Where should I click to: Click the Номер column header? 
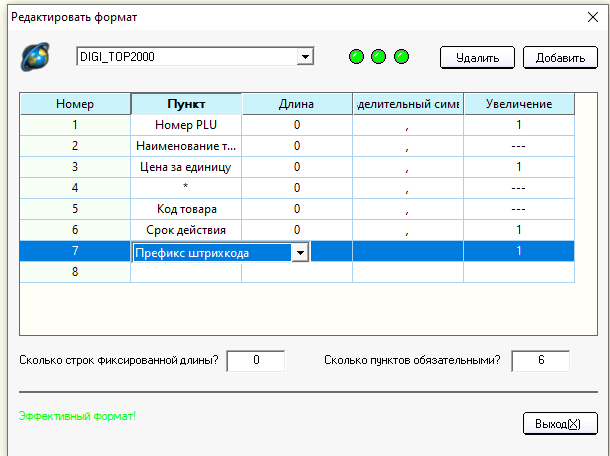tap(75, 104)
